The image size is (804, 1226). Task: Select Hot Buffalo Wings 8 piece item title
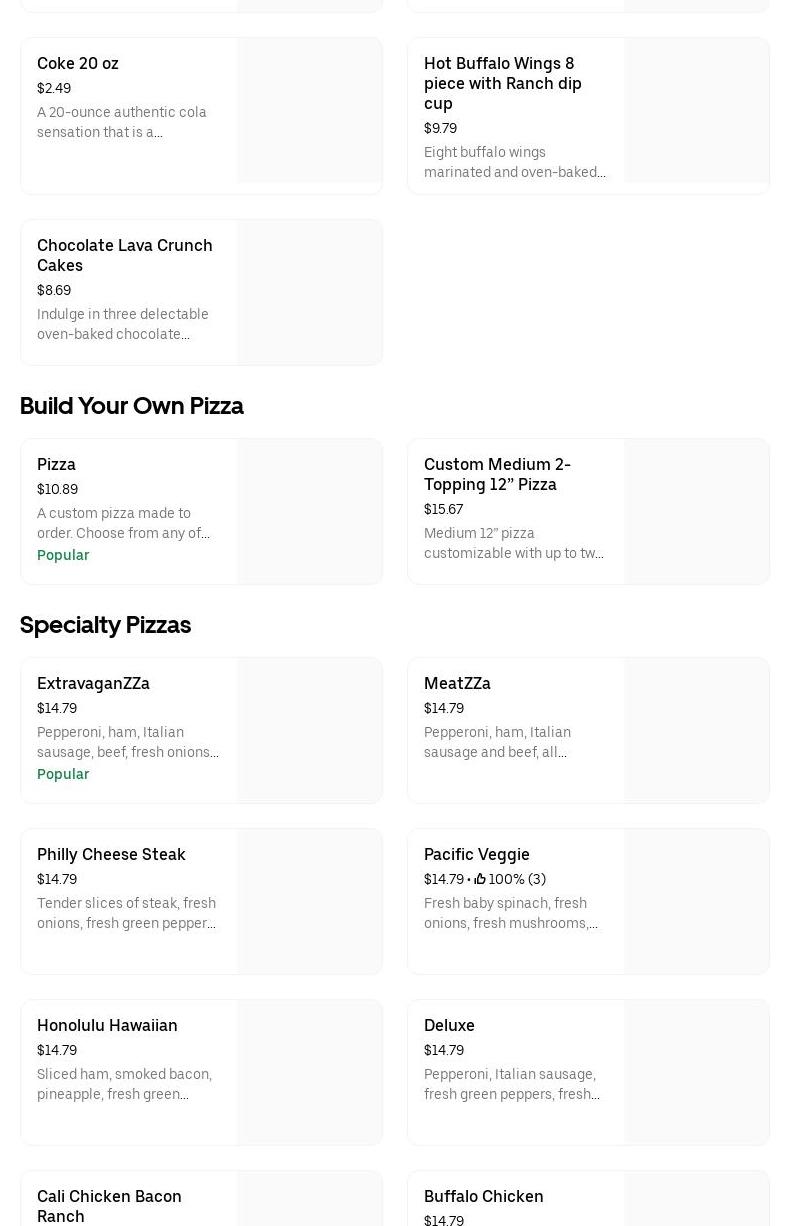502,83
